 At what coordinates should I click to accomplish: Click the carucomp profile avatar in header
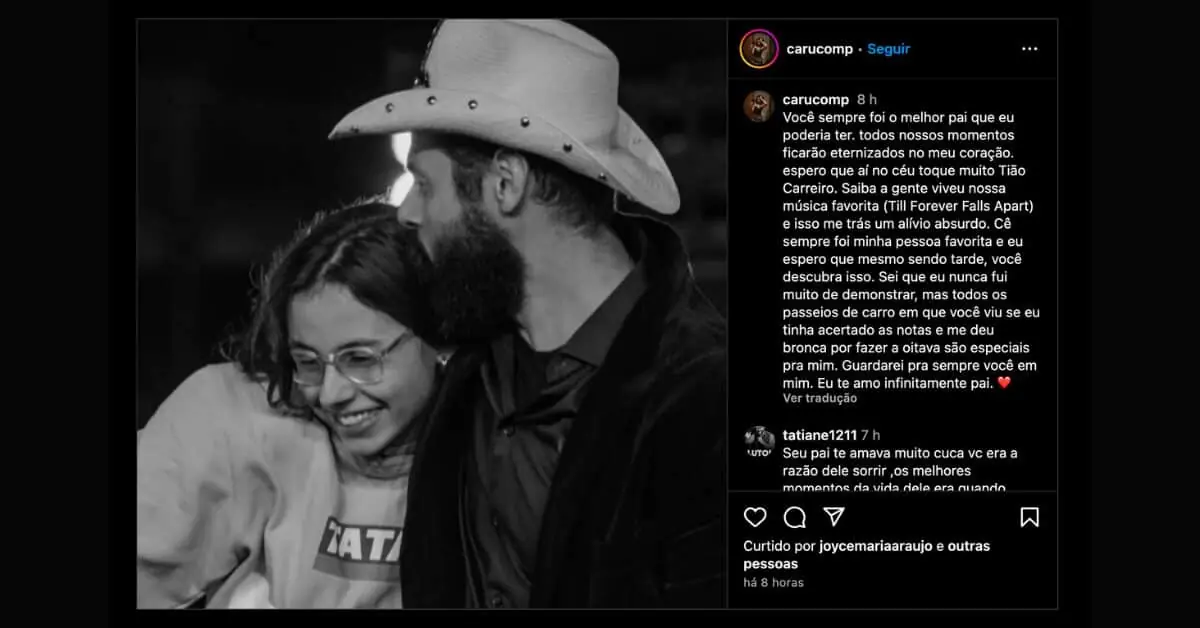(759, 49)
